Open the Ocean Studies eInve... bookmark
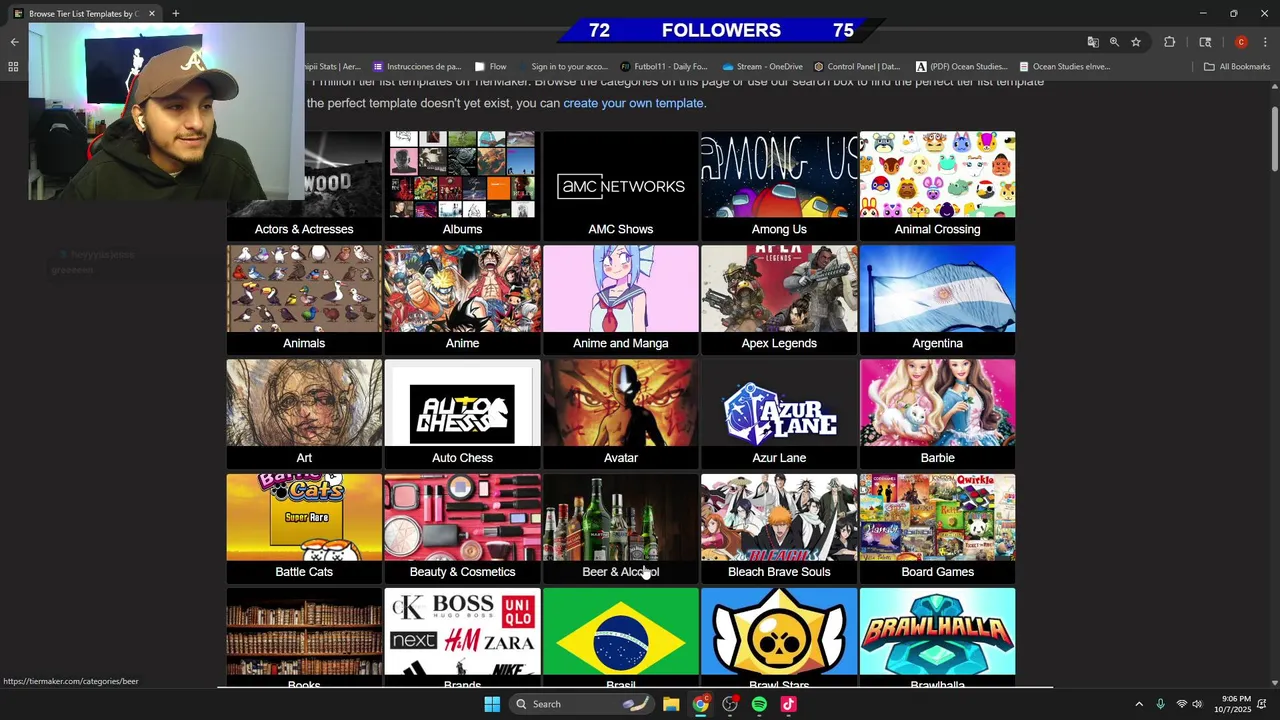 pos(1065,67)
